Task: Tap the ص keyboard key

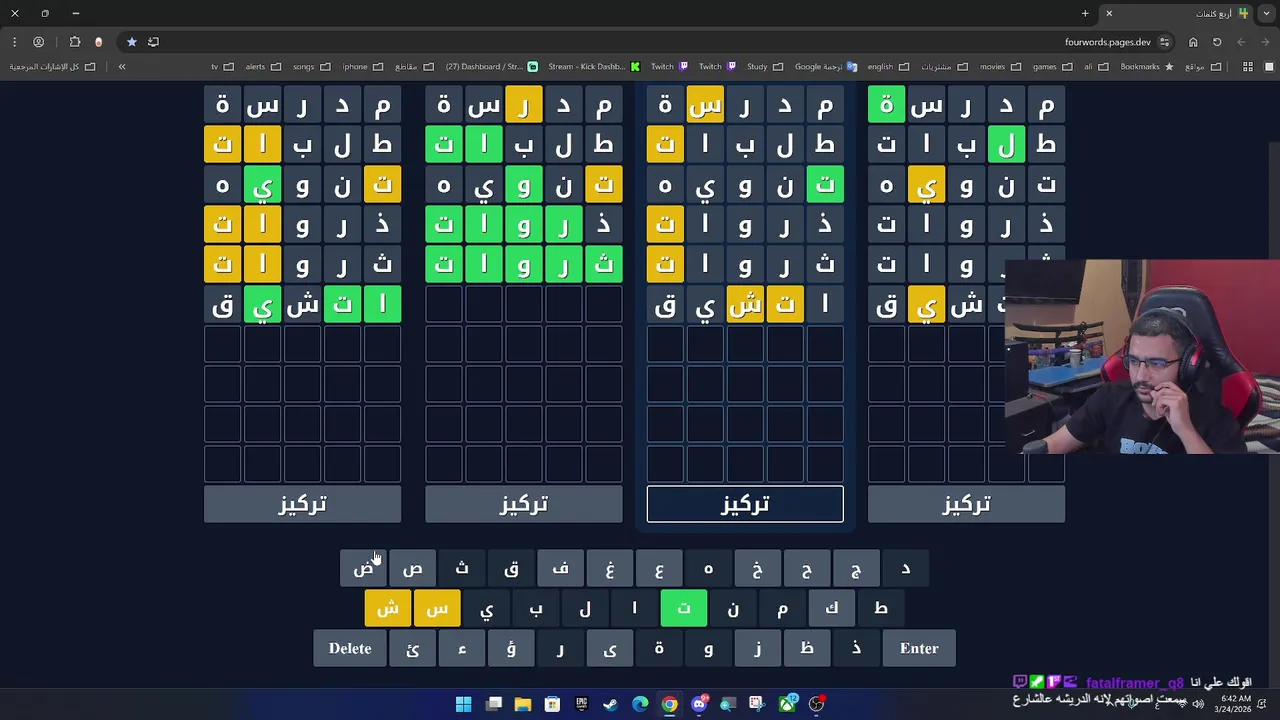Action: [413, 569]
